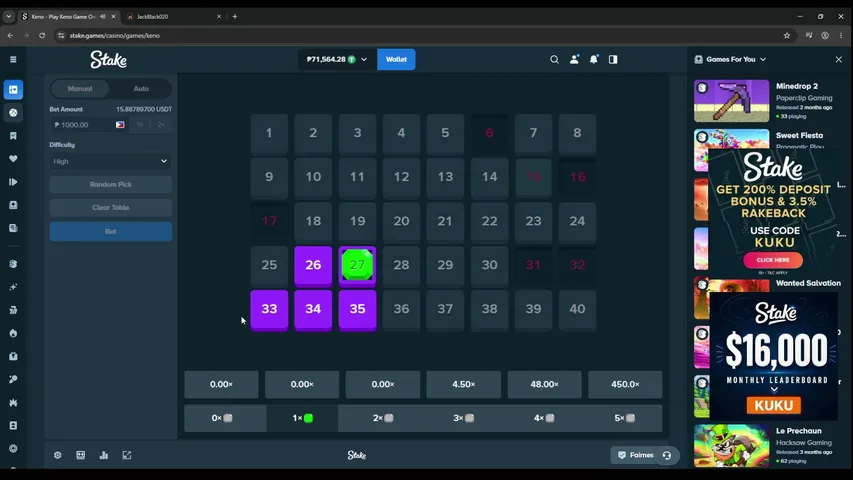
Task: Open Minedrop 2 game thumbnail
Action: click(x=731, y=101)
